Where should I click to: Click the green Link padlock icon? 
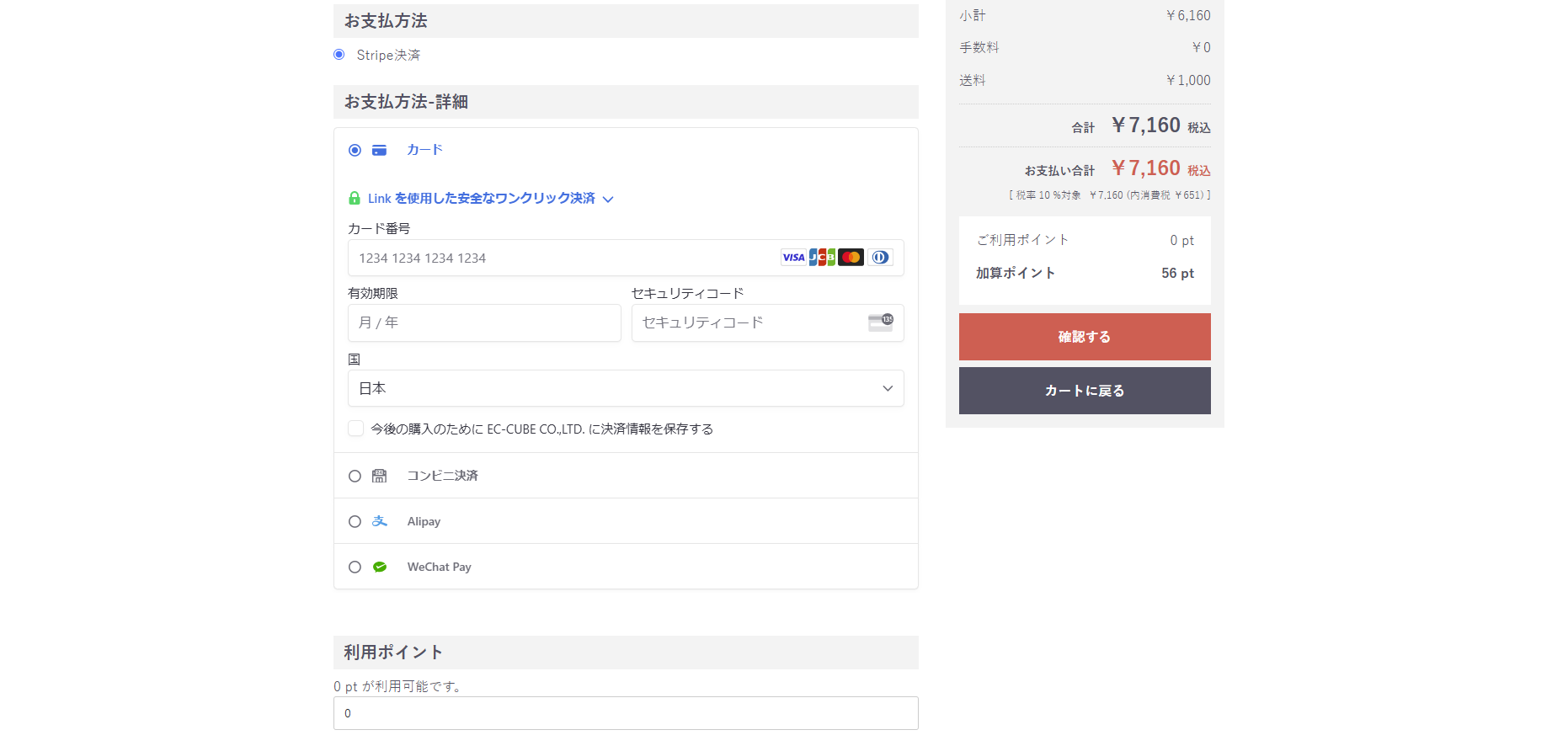(355, 199)
